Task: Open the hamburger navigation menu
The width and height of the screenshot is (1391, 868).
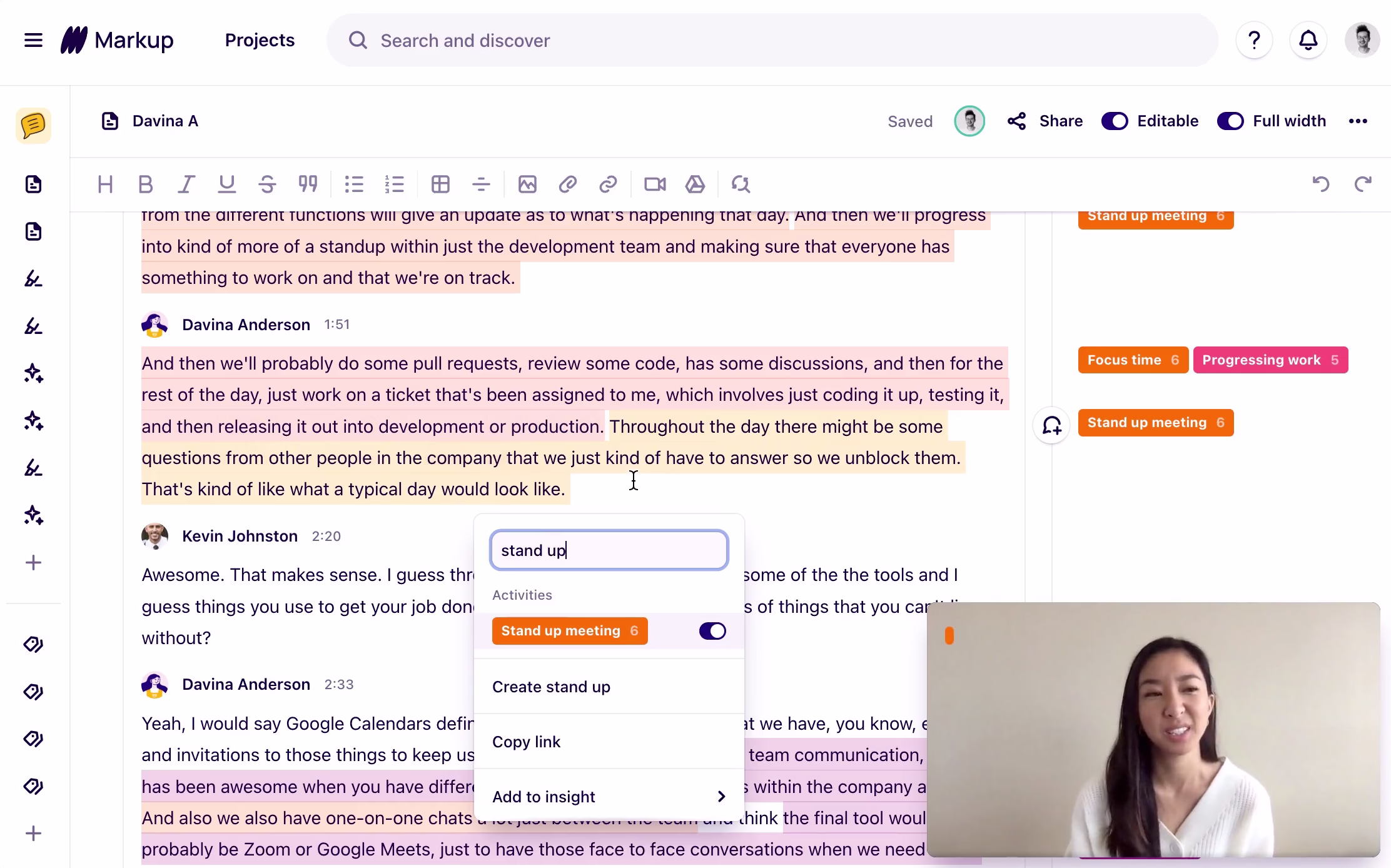Action: (x=33, y=41)
